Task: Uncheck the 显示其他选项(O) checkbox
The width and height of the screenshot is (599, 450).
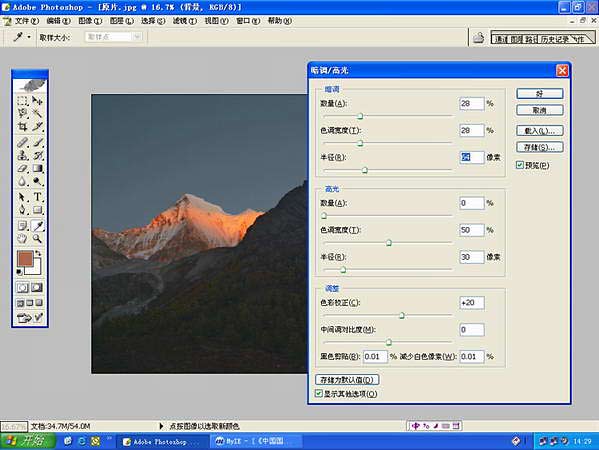Action: 319,393
